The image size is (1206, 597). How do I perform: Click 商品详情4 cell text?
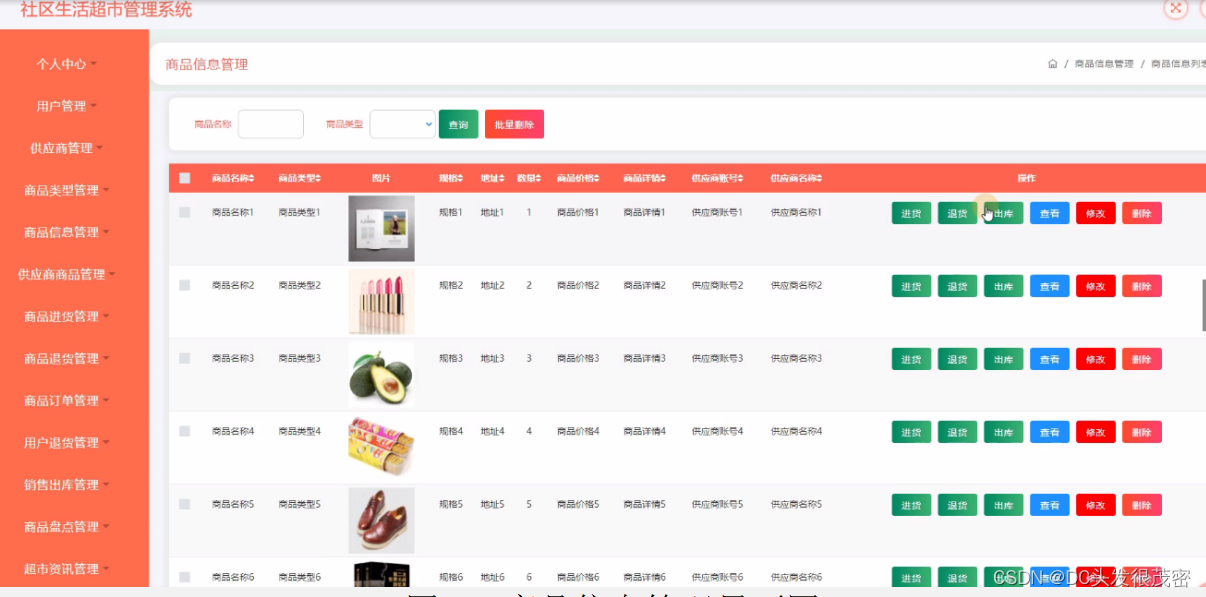click(644, 431)
